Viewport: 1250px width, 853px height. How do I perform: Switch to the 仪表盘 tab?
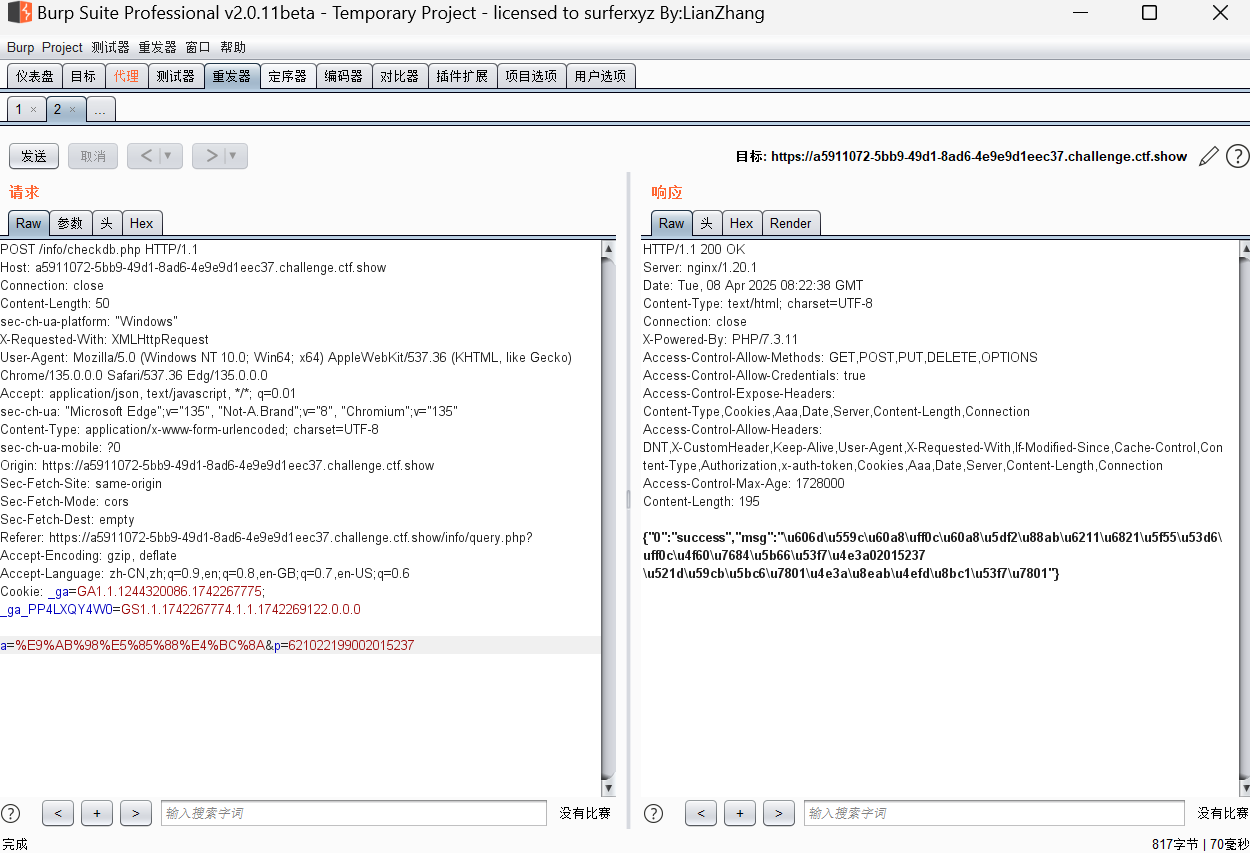[x=35, y=76]
